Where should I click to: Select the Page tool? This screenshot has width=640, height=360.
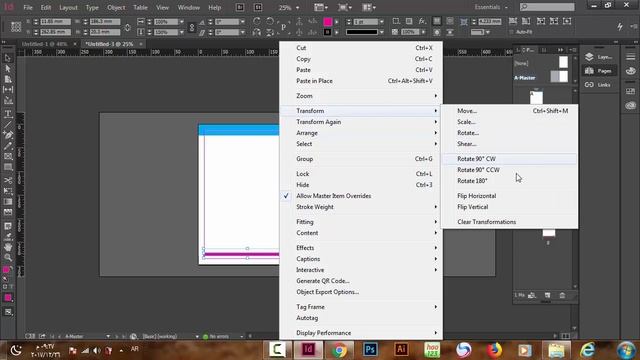[x=8, y=79]
